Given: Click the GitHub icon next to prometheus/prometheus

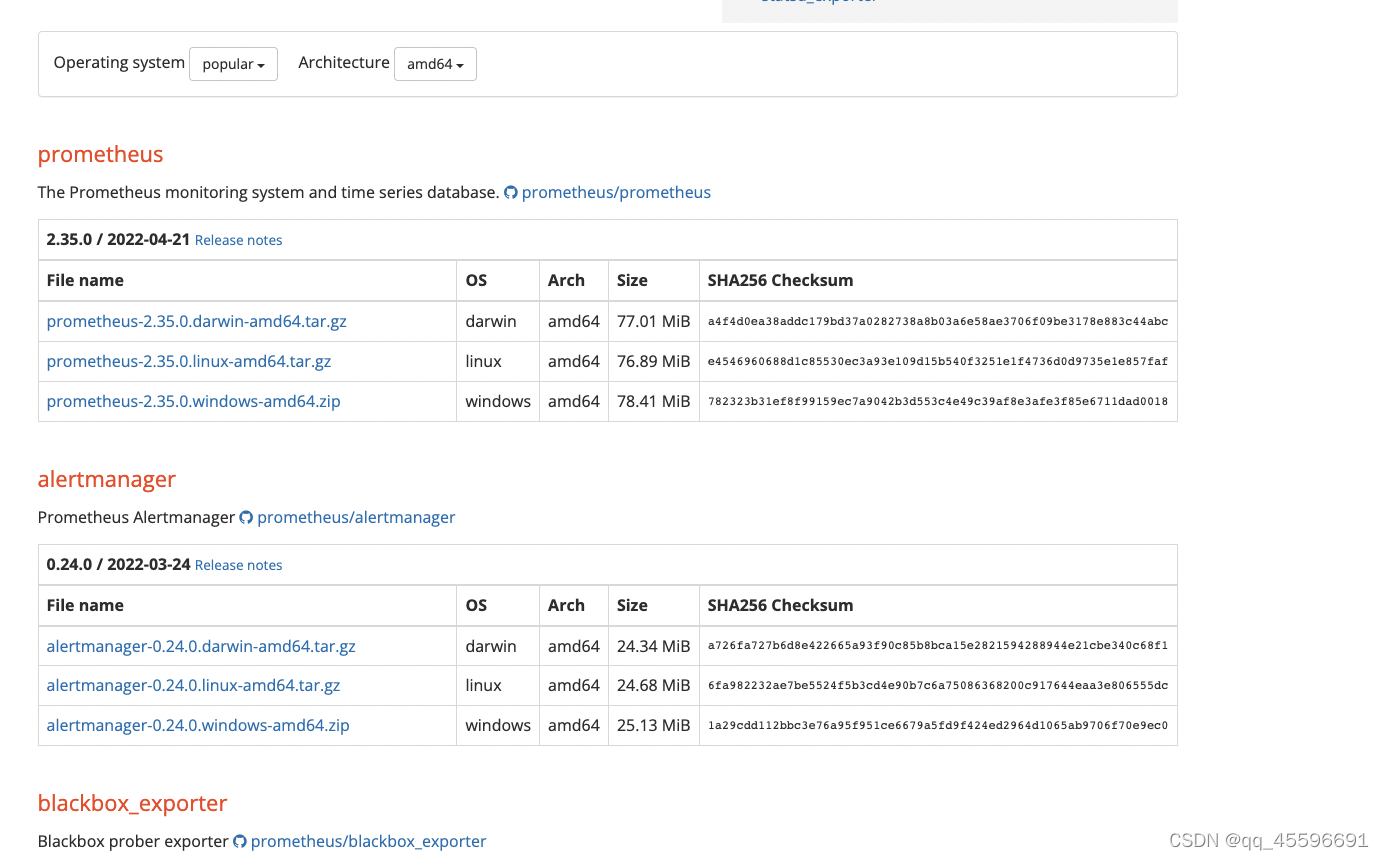Looking at the screenshot, I should (x=511, y=192).
